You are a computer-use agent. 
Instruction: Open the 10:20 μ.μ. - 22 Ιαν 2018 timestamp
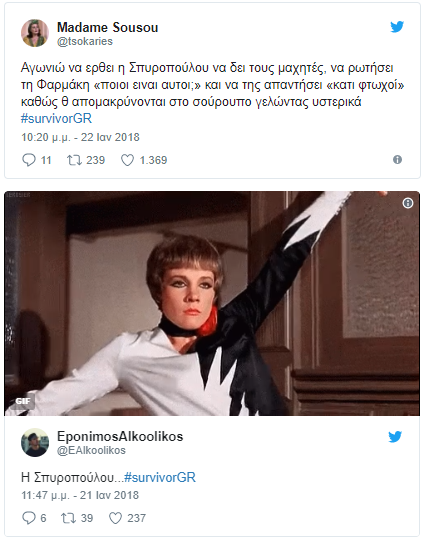[x=80, y=137]
